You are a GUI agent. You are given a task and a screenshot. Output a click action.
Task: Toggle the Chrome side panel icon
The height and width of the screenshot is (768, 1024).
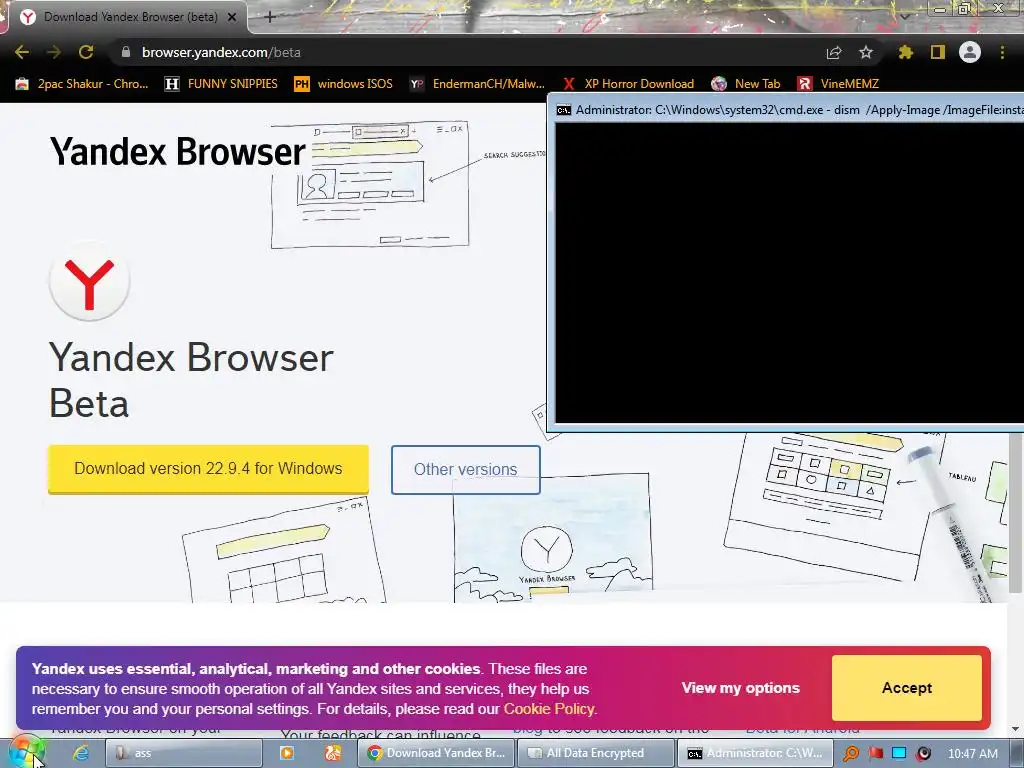tap(938, 52)
